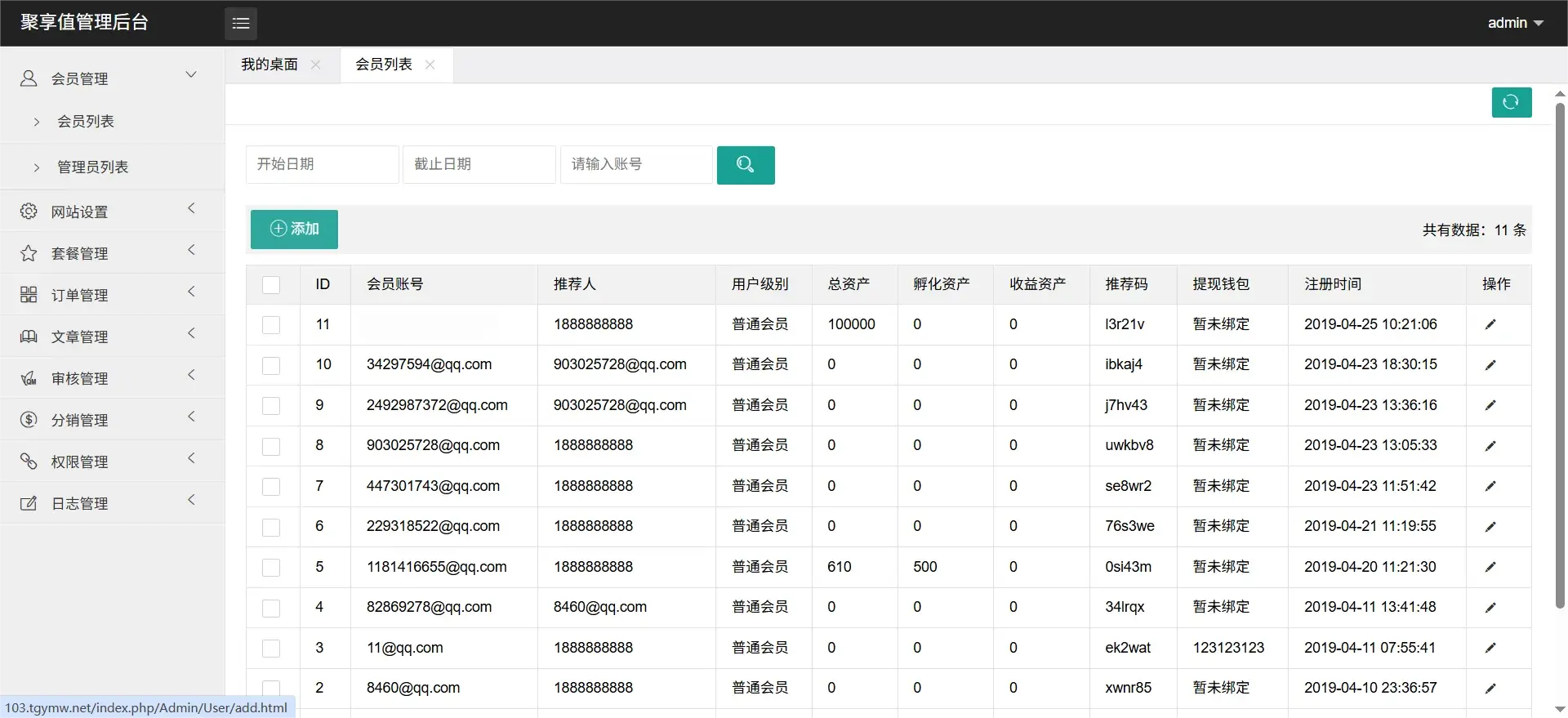Click pencil edit icon for ID 5

click(1490, 567)
